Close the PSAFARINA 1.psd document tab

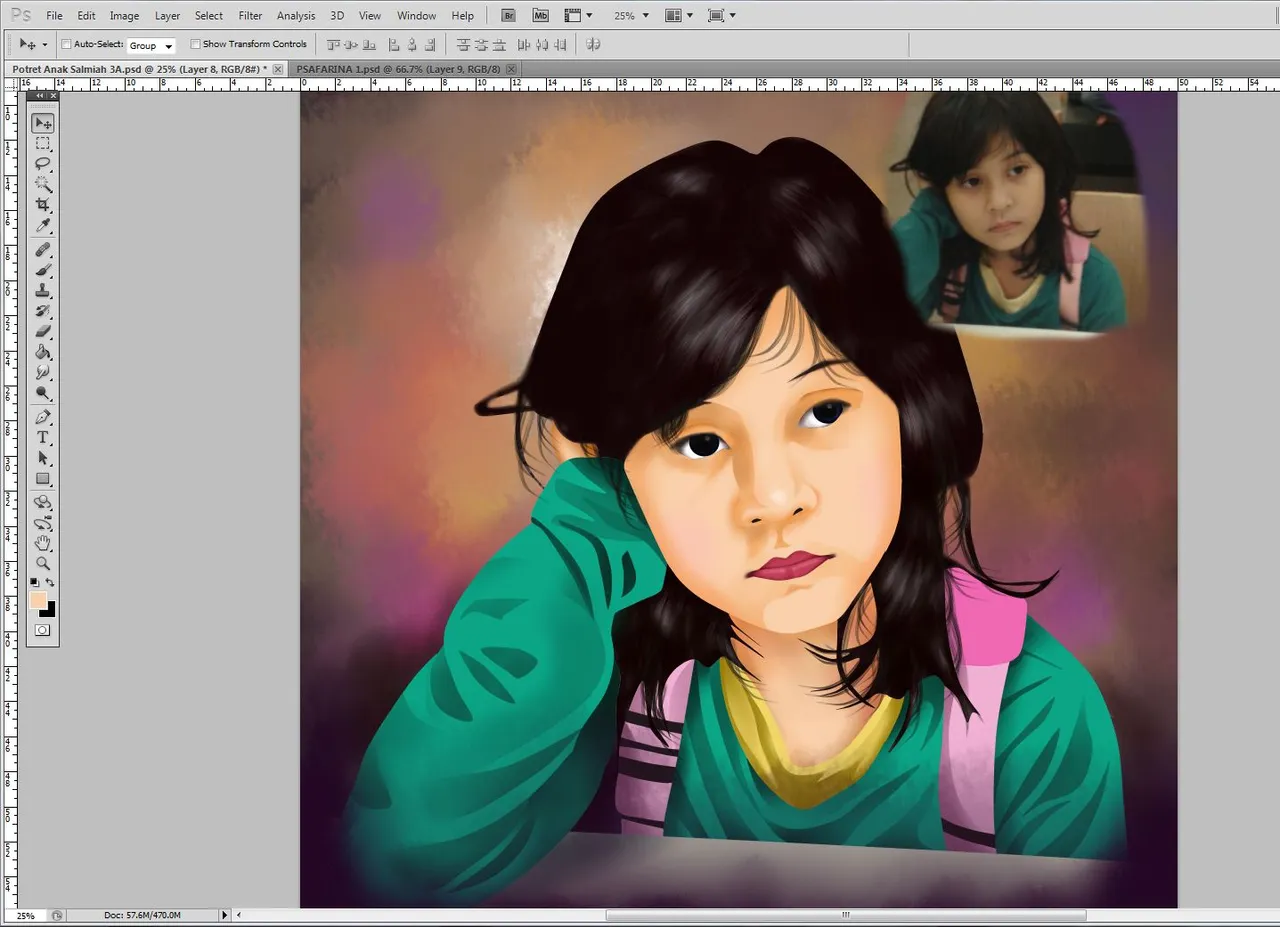pos(512,69)
